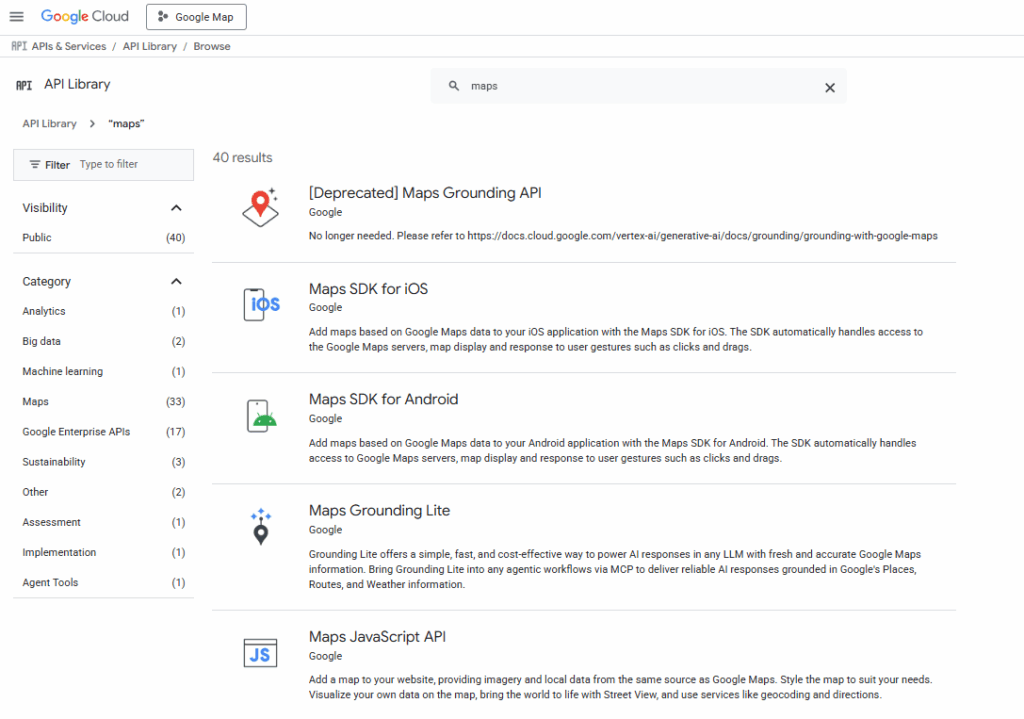Image resolution: width=1024 pixels, height=719 pixels.
Task: Filter by Public visibility
Action: pos(37,238)
